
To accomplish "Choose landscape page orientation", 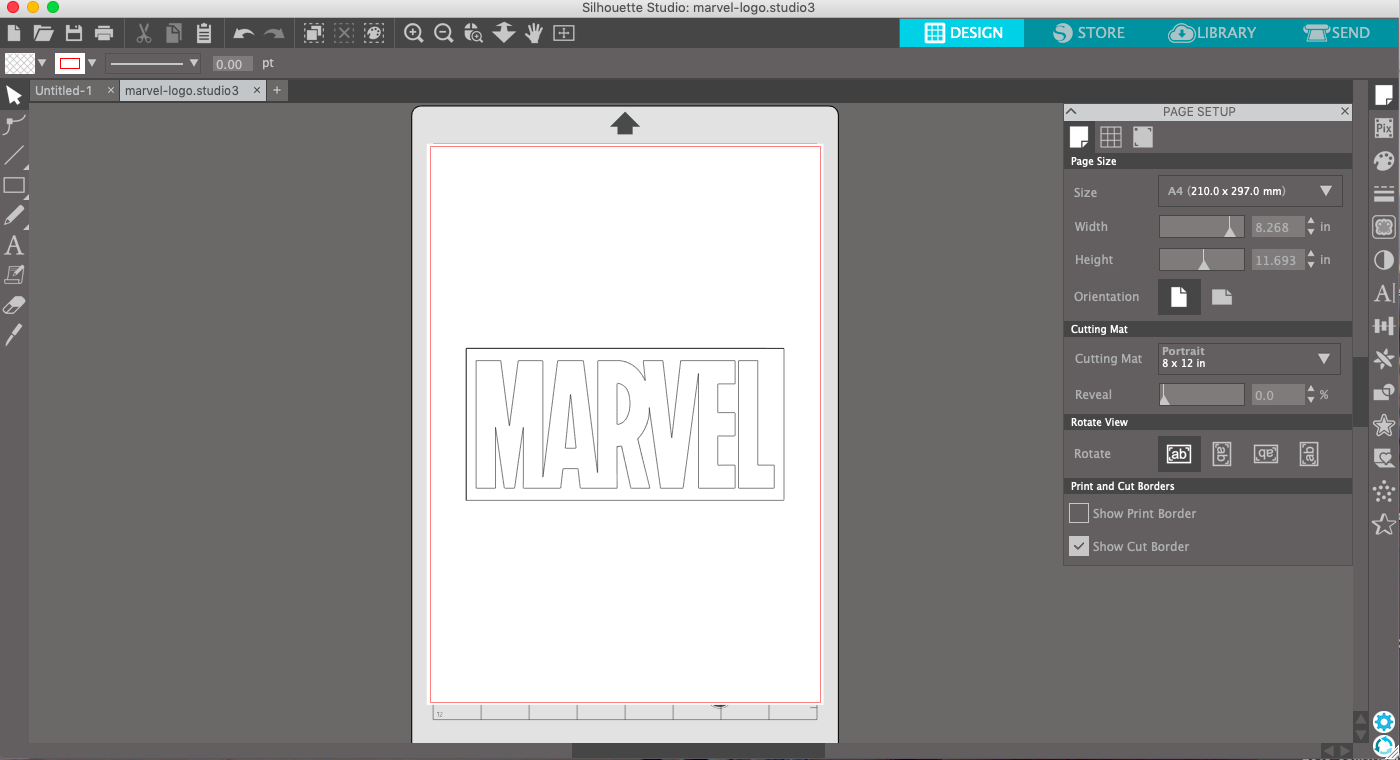I will pos(1222,296).
